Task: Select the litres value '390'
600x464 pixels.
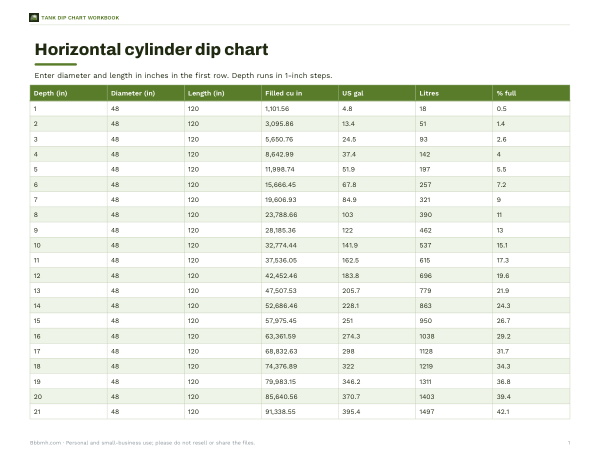Action: [x=454, y=215]
